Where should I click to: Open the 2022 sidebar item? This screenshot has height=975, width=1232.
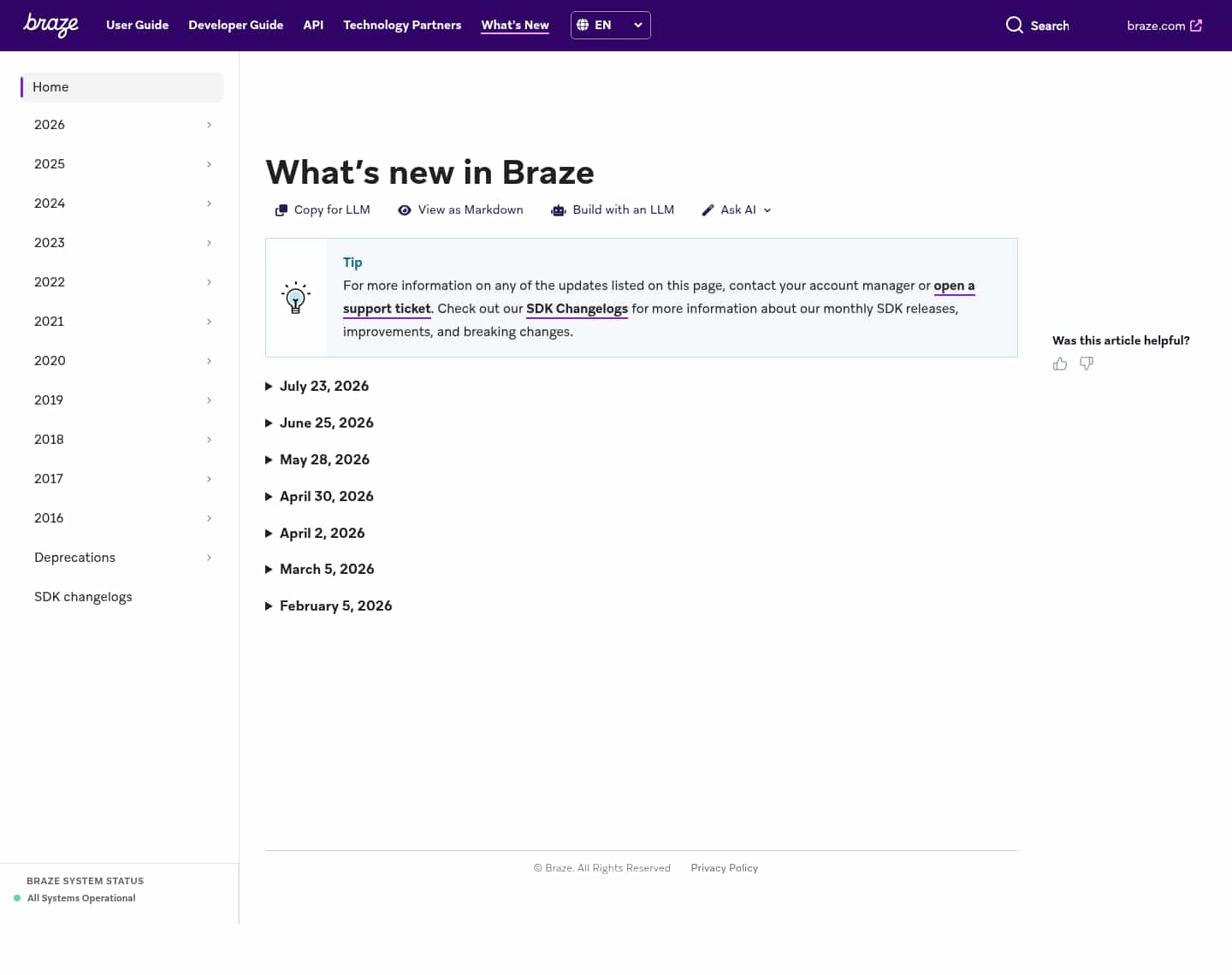click(x=121, y=282)
